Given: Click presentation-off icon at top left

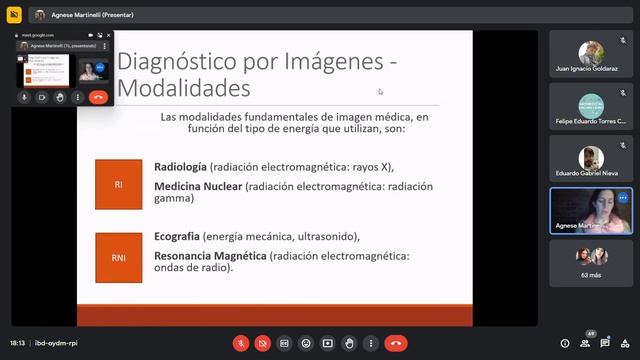Looking at the screenshot, I should pos(14,15).
